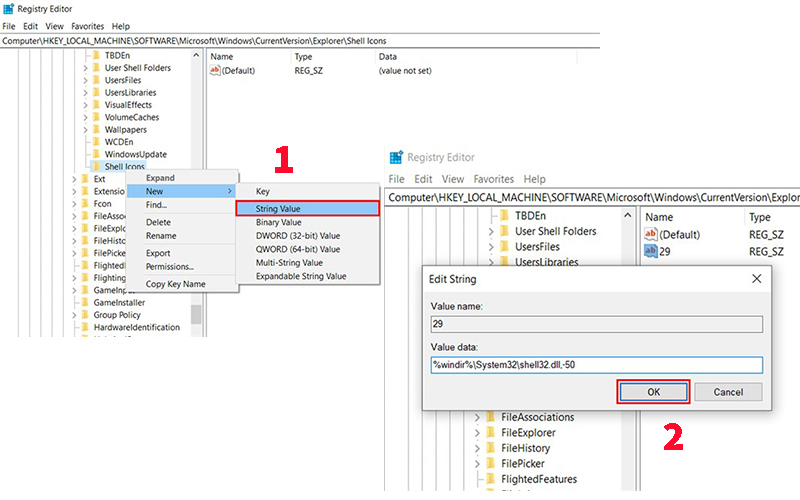Click Find... in the context menu

click(x=156, y=205)
